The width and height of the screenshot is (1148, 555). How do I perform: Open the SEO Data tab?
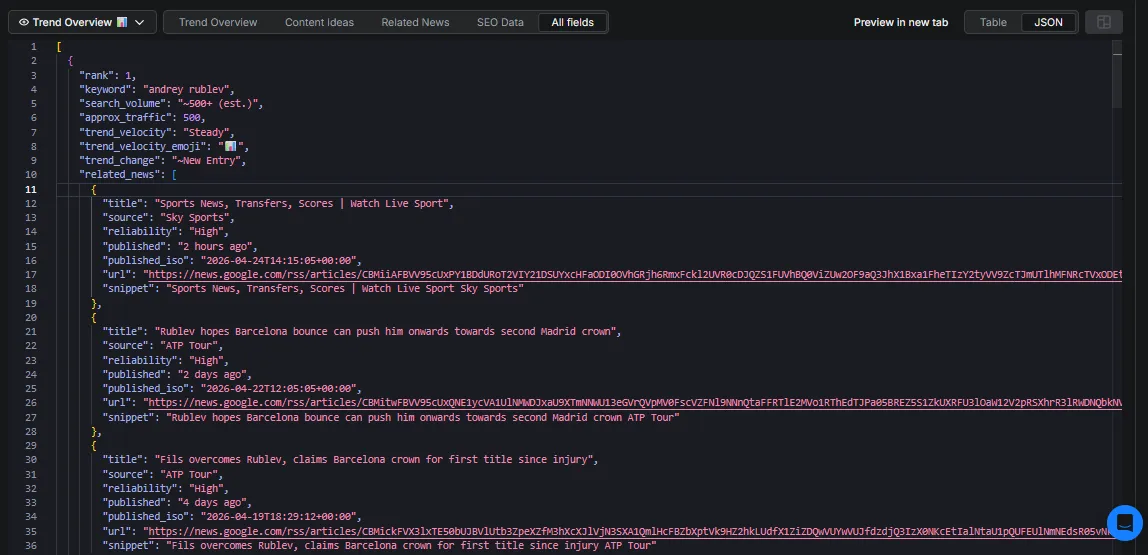pyautogui.click(x=500, y=22)
